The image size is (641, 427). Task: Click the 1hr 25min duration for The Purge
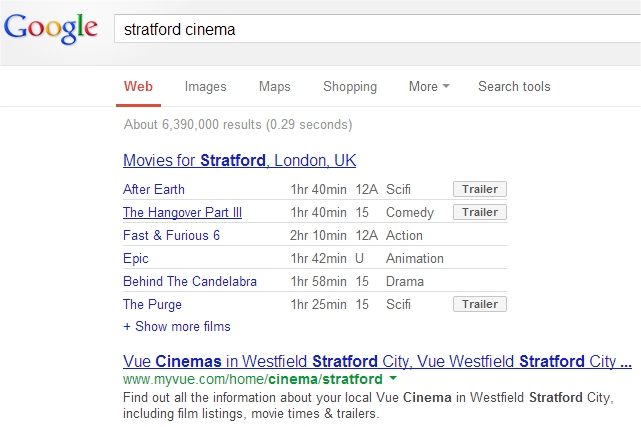318,304
